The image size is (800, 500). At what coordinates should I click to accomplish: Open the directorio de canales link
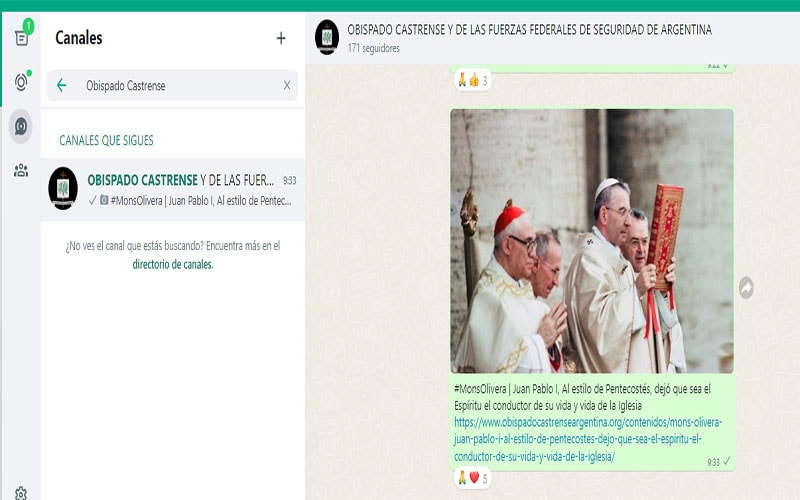(172, 264)
